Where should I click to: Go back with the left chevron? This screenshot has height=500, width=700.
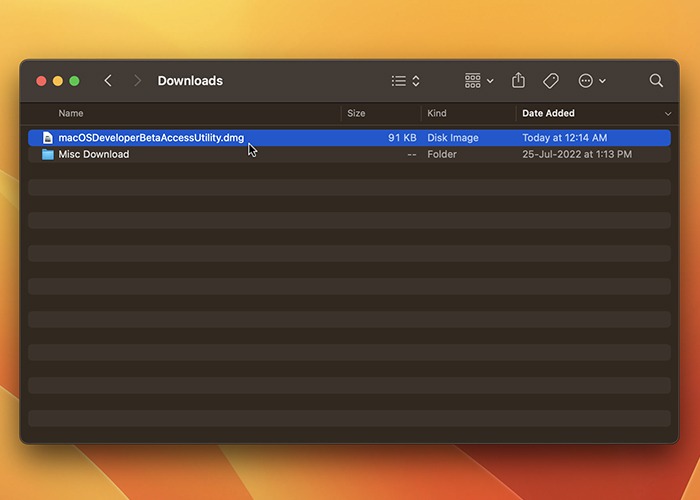point(108,81)
